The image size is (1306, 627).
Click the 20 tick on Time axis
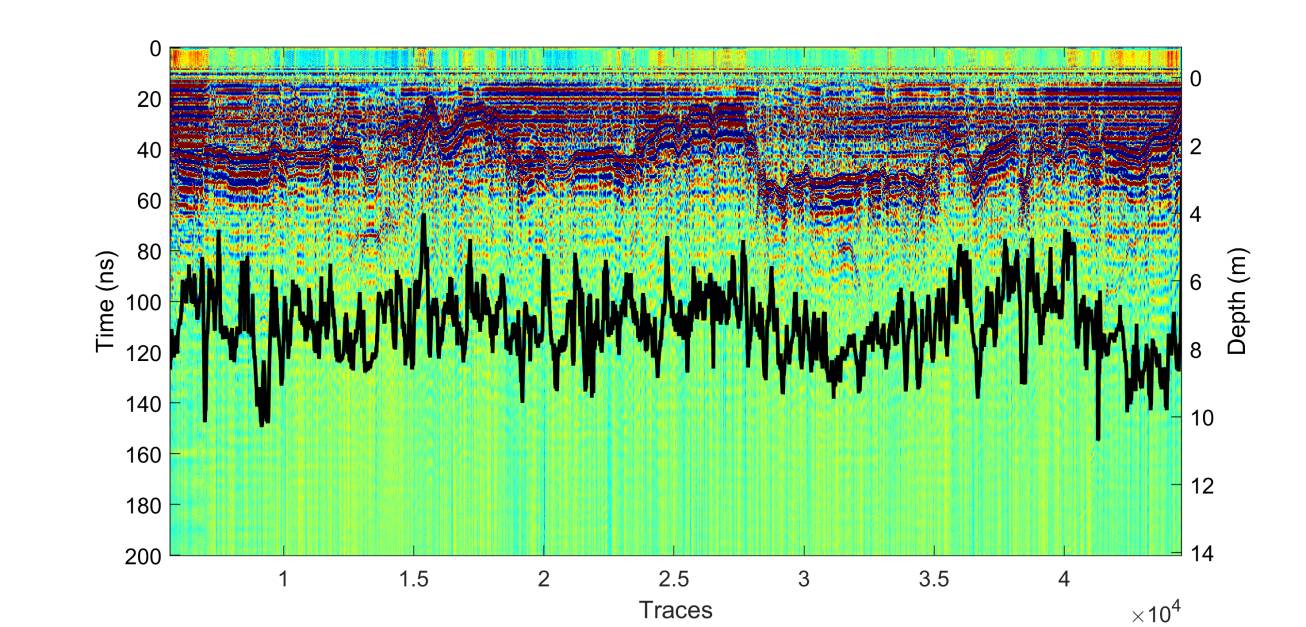148,99
